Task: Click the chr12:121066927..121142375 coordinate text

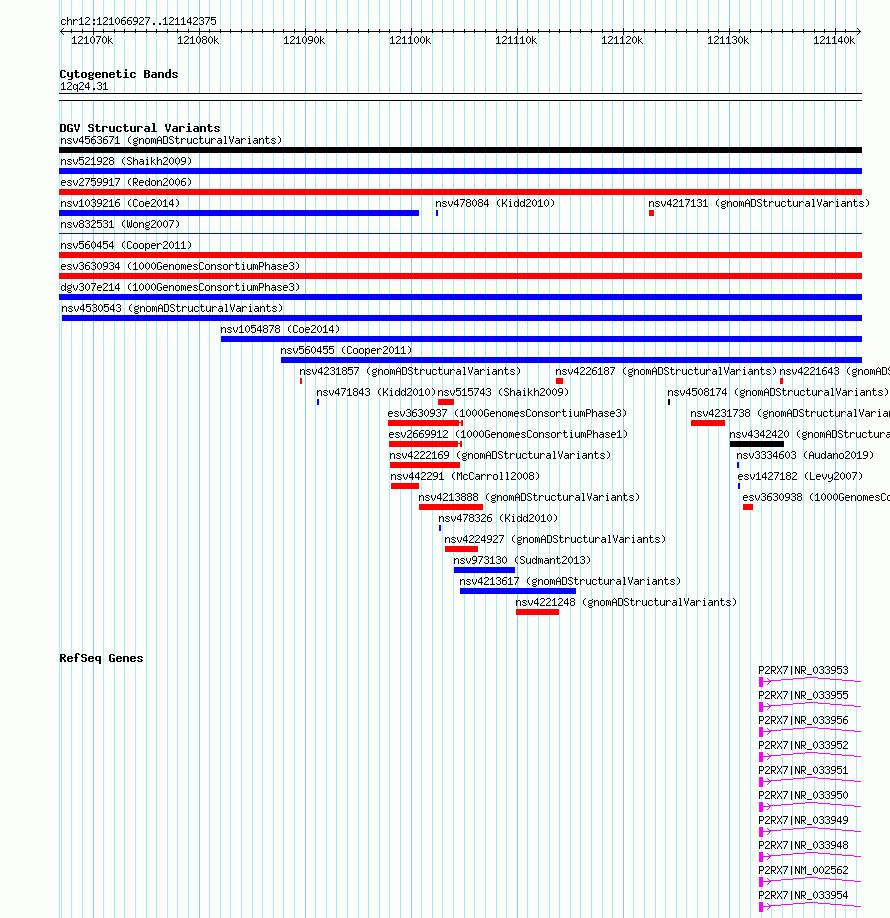Action: (138, 22)
